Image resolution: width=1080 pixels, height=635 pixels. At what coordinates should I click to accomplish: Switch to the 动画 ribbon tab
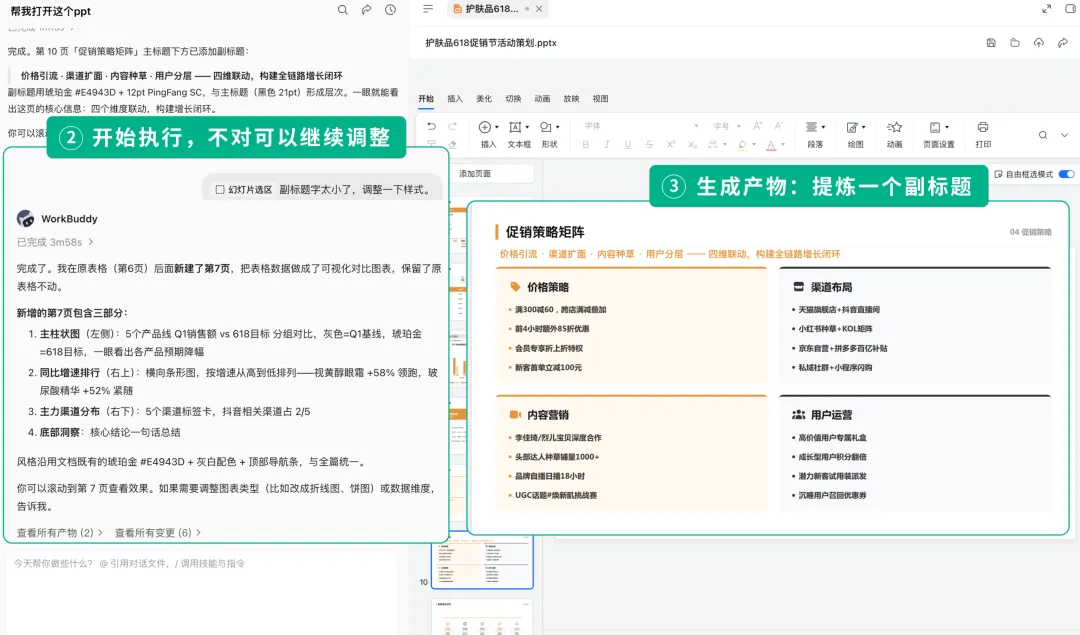(x=542, y=98)
